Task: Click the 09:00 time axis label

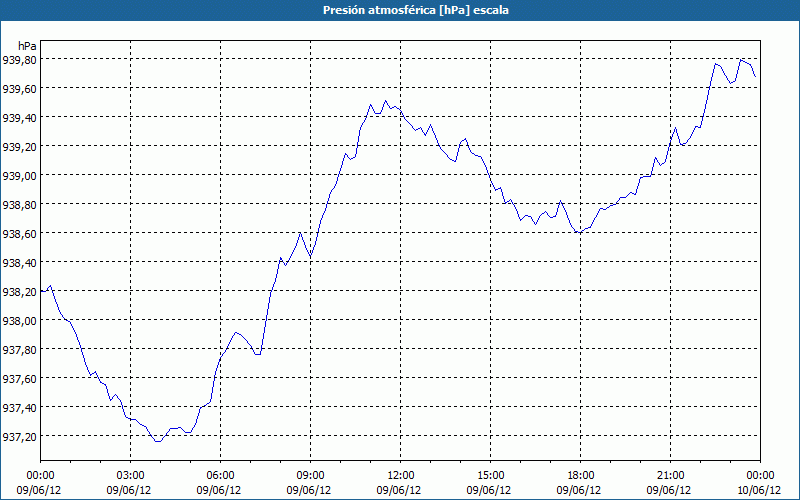Action: click(311, 476)
